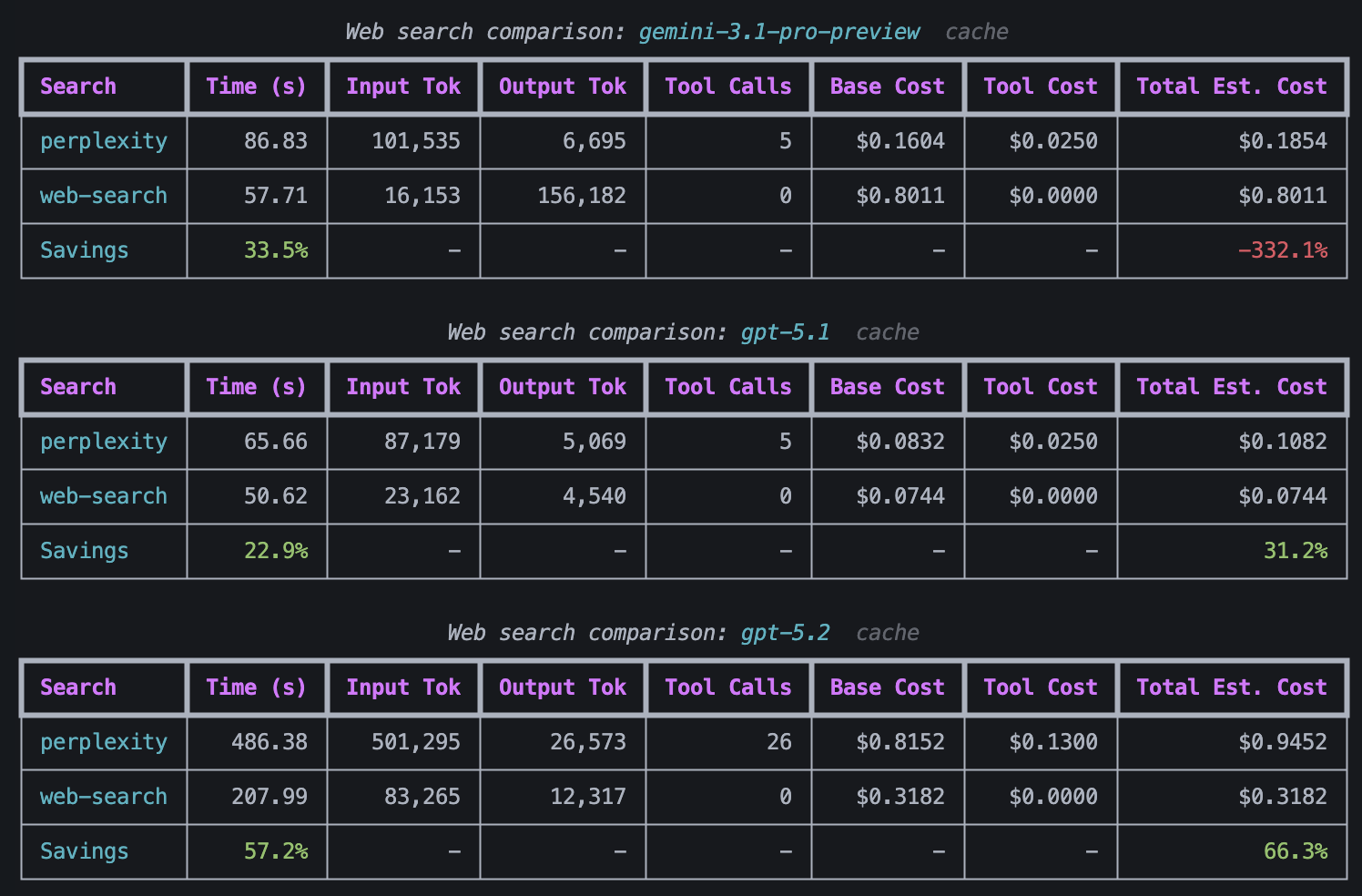This screenshot has width=1362, height=896.
Task: Click the Tool Calls header in the gpt-5.1 table
Action: pos(727,387)
